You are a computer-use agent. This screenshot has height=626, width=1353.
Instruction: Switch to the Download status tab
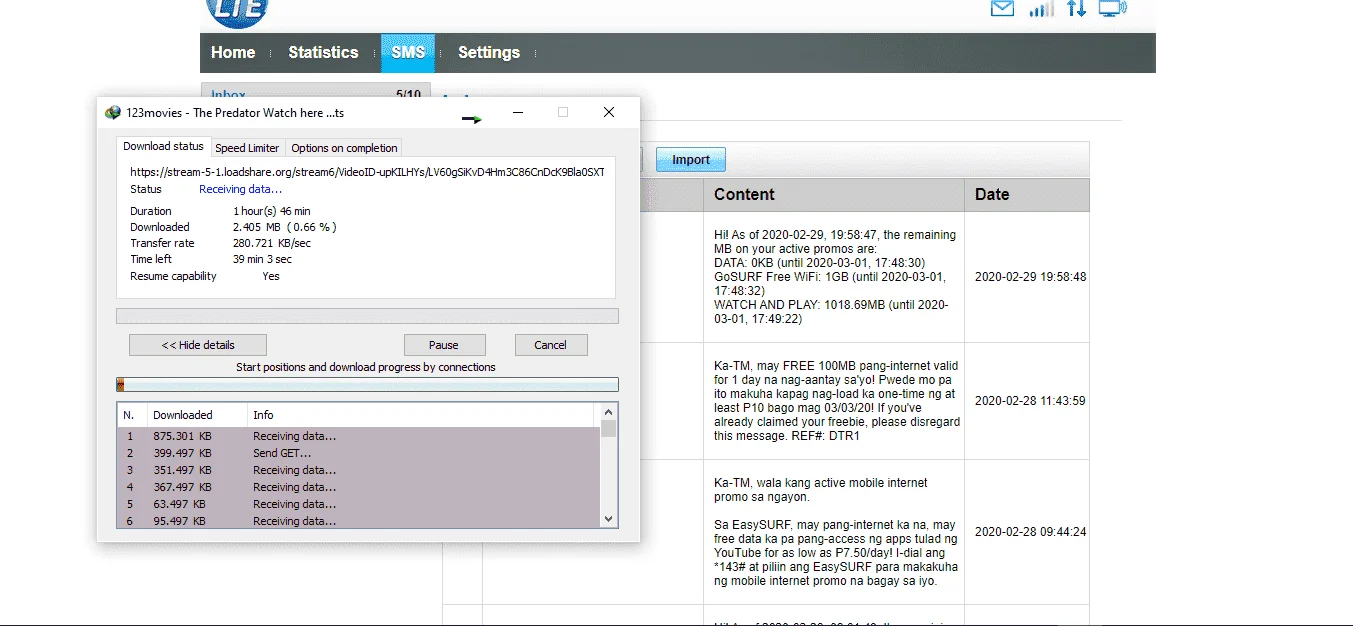tap(163, 146)
